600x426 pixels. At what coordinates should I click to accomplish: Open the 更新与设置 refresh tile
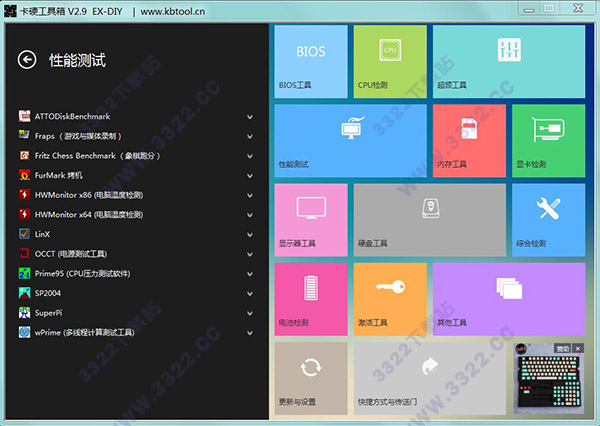click(311, 379)
